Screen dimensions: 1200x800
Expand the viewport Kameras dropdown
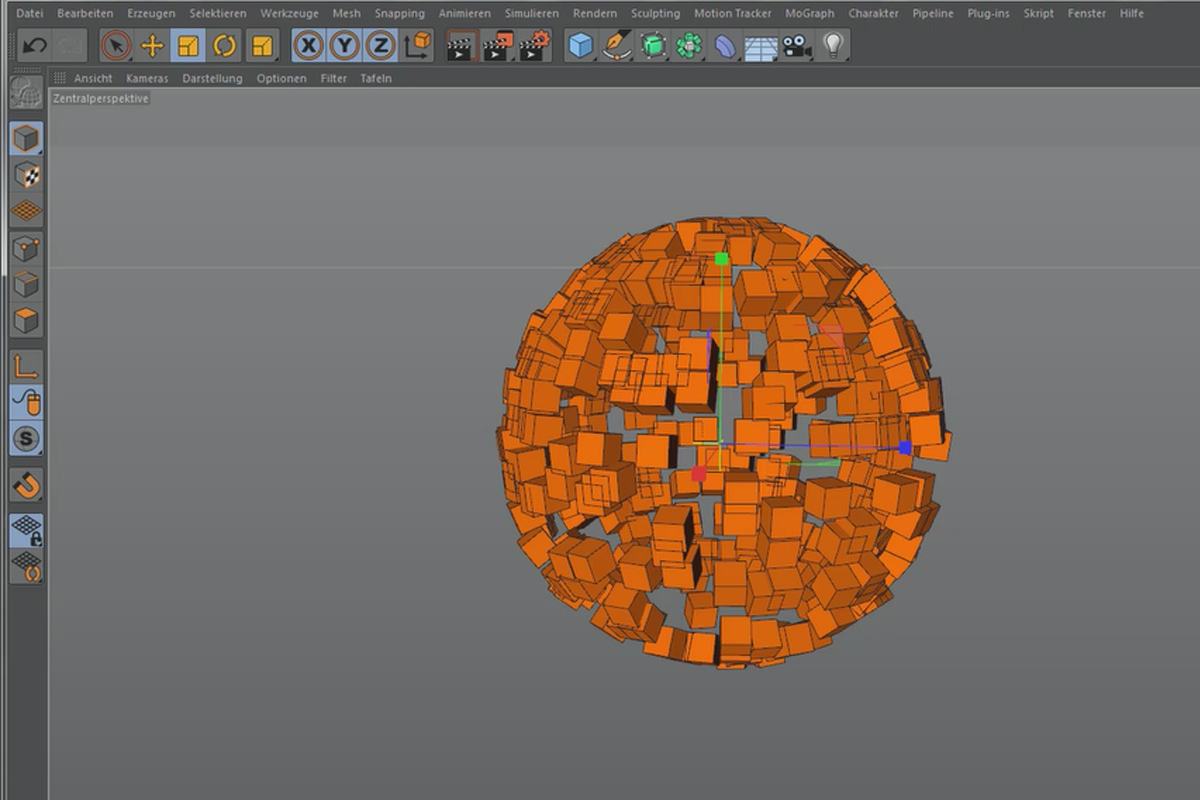coord(147,78)
